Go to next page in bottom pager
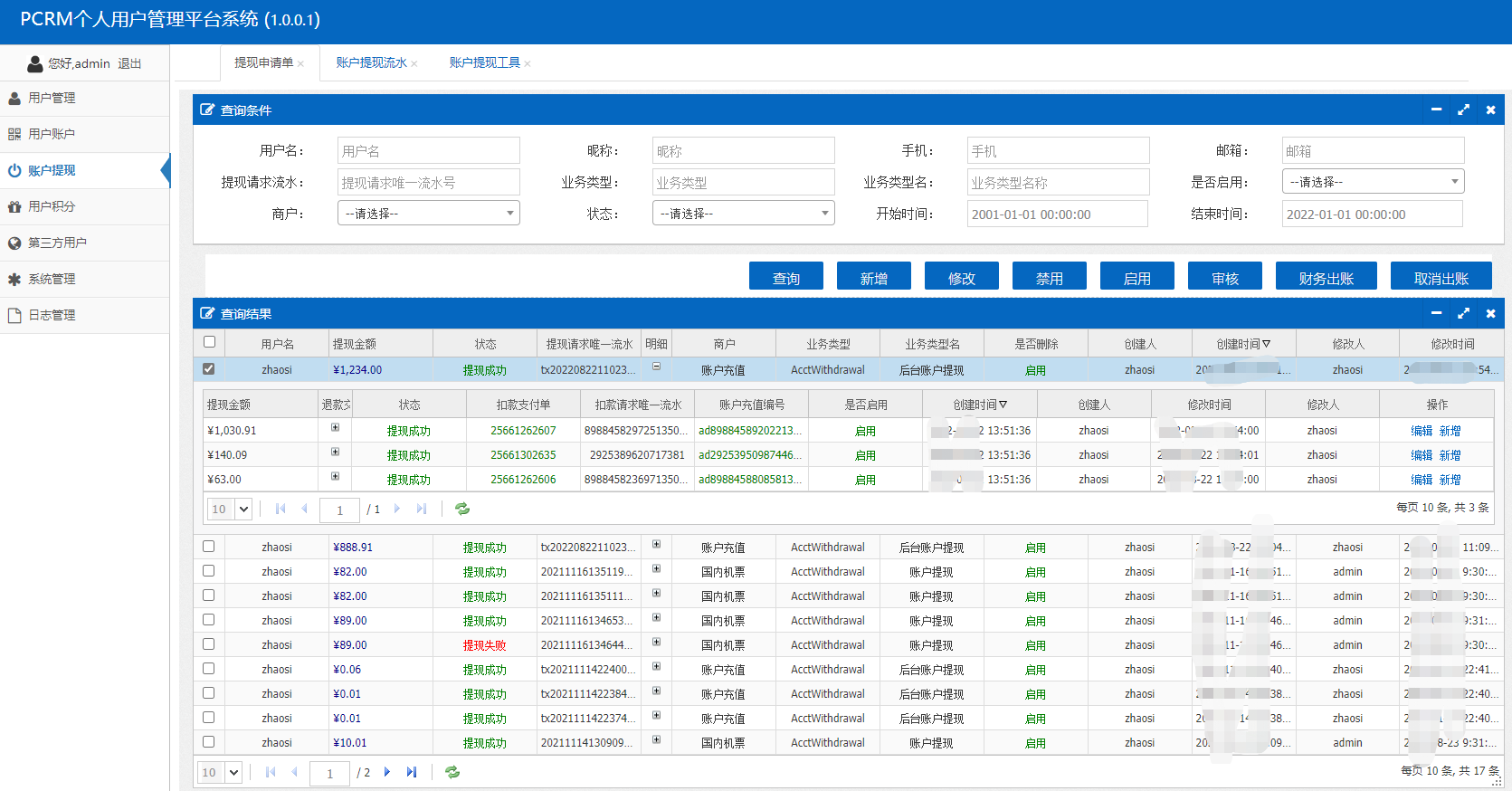The image size is (1512, 791). click(x=387, y=772)
